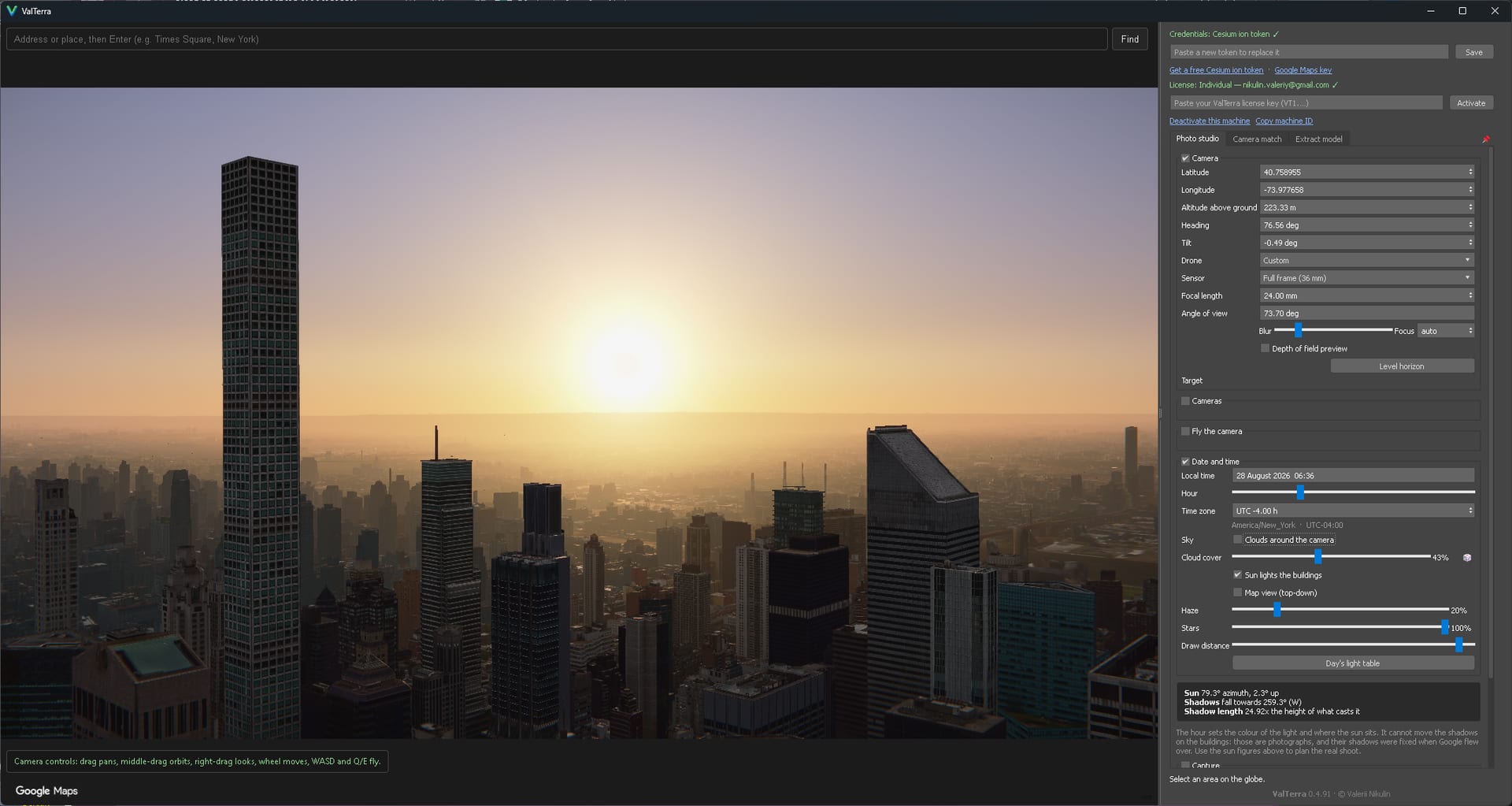Viewport: 1512px width, 806px height.
Task: Click the Focal length spinner arrows
Action: [1469, 295]
